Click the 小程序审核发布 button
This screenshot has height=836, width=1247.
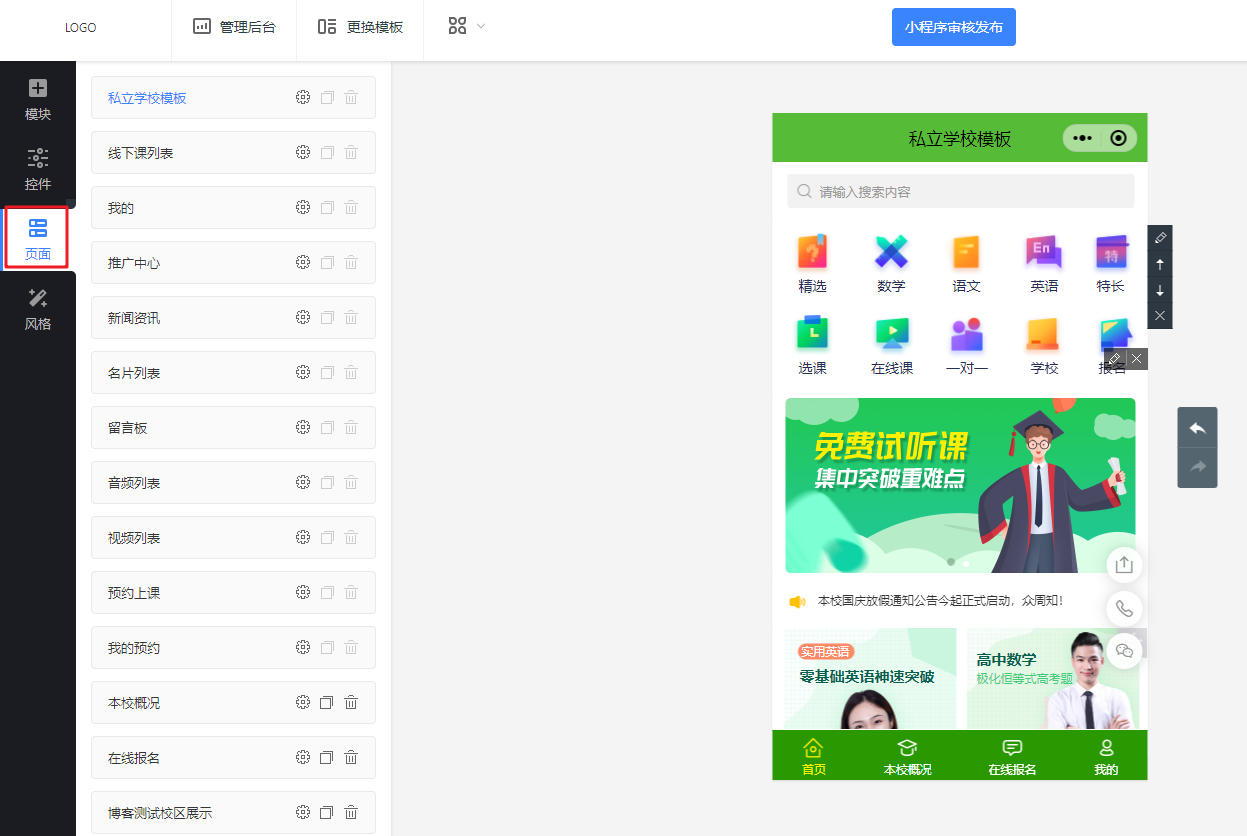point(954,27)
